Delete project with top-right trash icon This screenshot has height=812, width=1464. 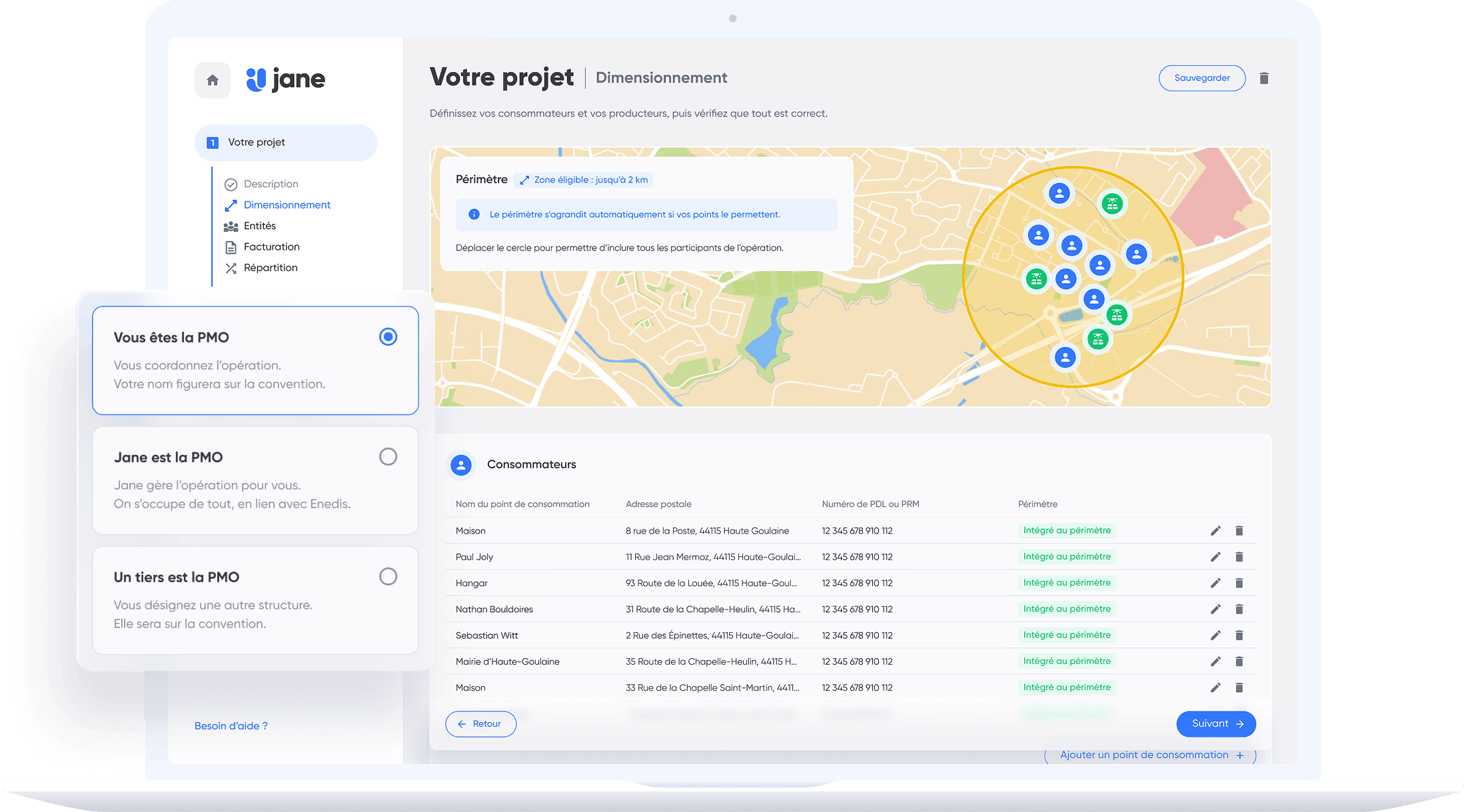tap(1263, 79)
